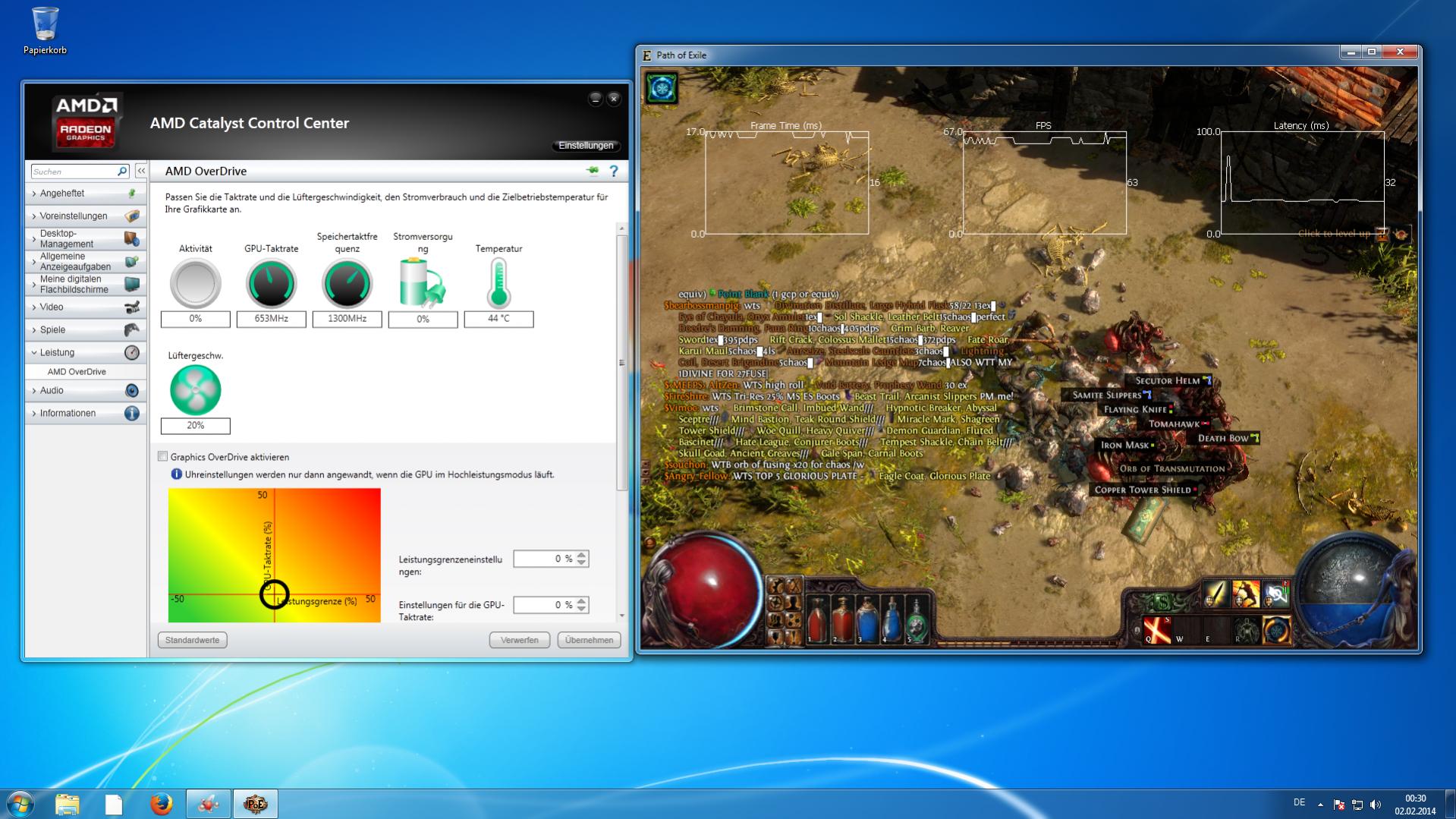1456x819 pixels.
Task: Click the Copper Tower Shield item label
Action: (x=1144, y=490)
